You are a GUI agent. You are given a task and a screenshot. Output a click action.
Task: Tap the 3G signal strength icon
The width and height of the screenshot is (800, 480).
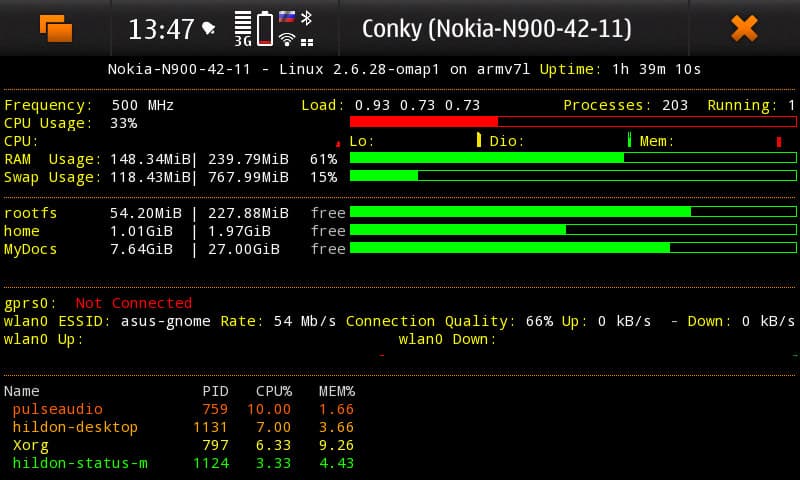pos(243,29)
